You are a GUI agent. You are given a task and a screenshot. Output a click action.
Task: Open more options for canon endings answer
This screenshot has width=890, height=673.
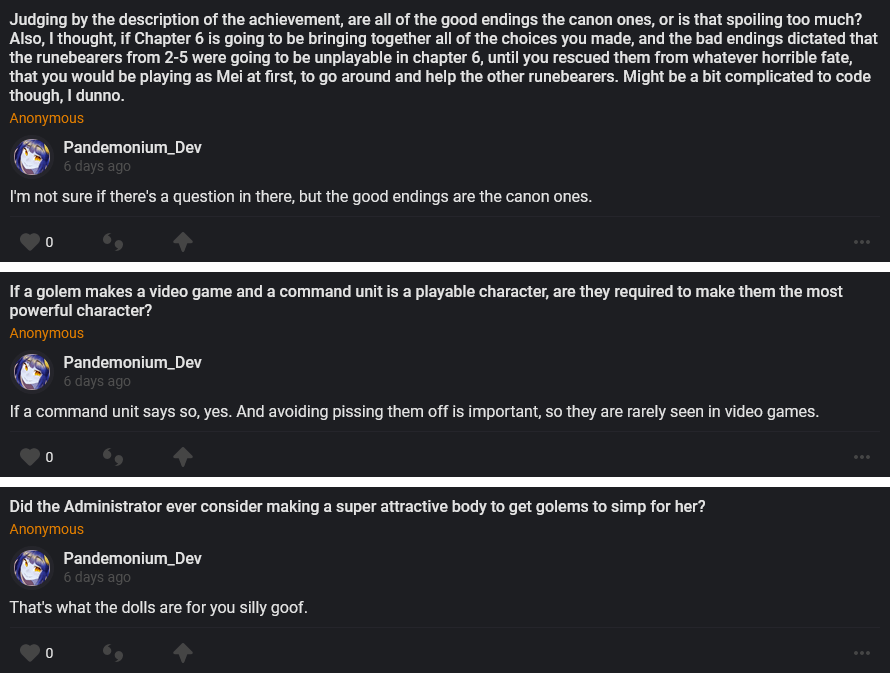[x=862, y=242]
